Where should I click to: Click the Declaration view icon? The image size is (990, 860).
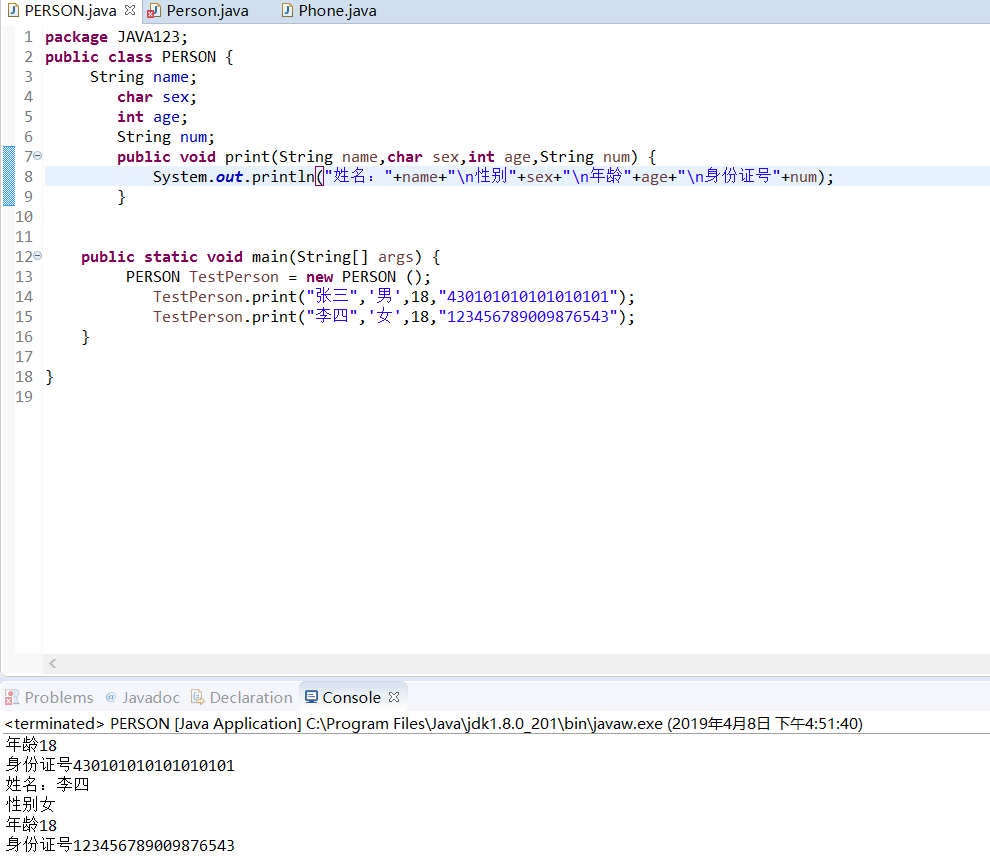click(x=198, y=697)
